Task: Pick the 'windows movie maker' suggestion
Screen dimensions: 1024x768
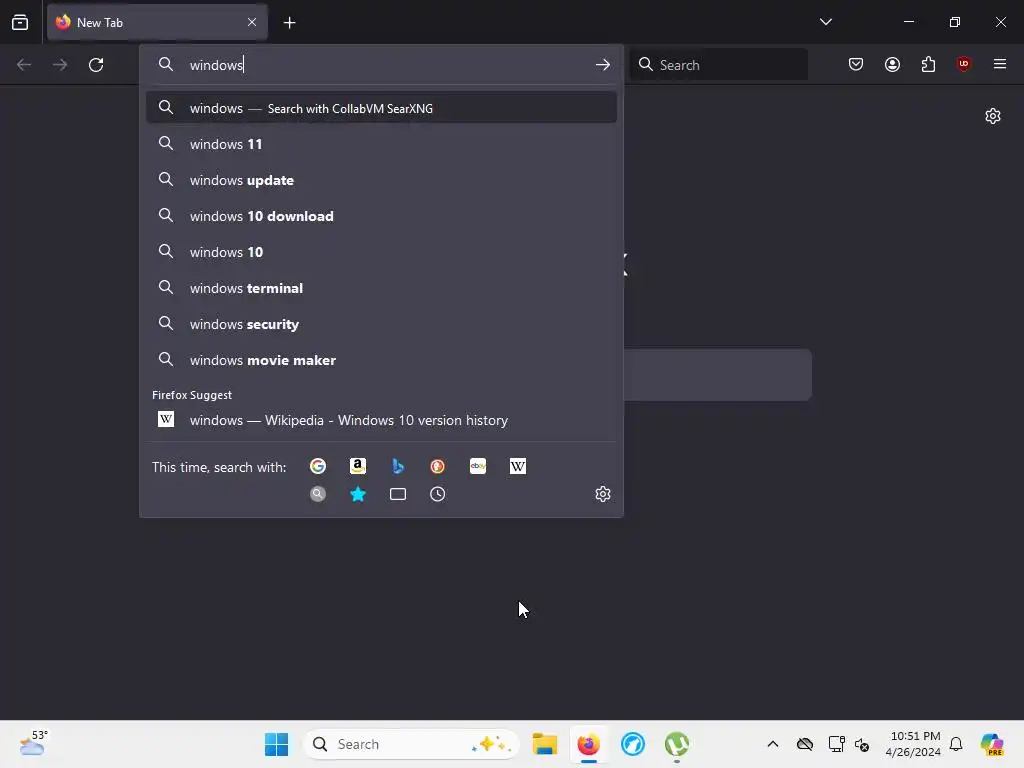Action: click(x=381, y=359)
